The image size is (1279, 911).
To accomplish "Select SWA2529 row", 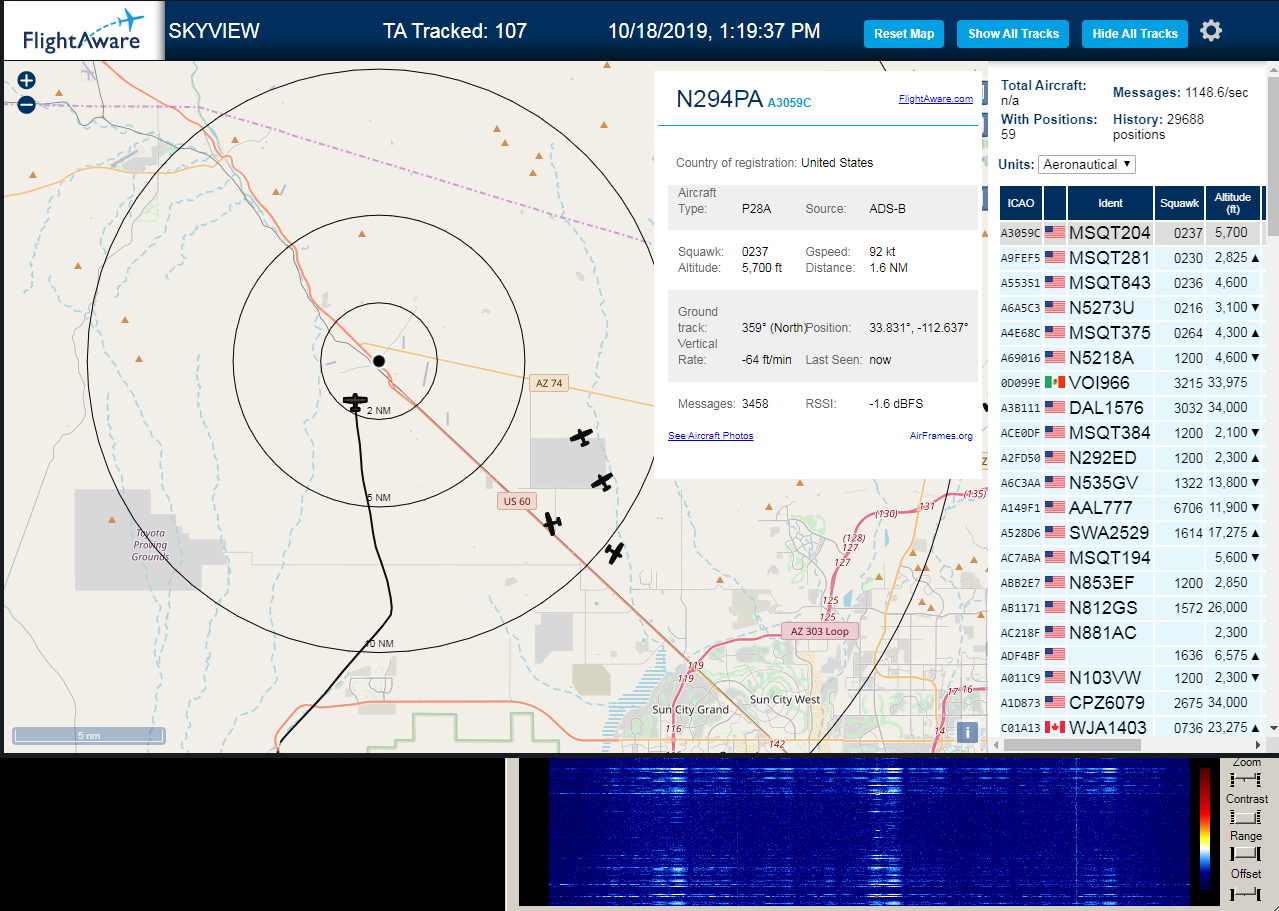I will coord(1132,533).
